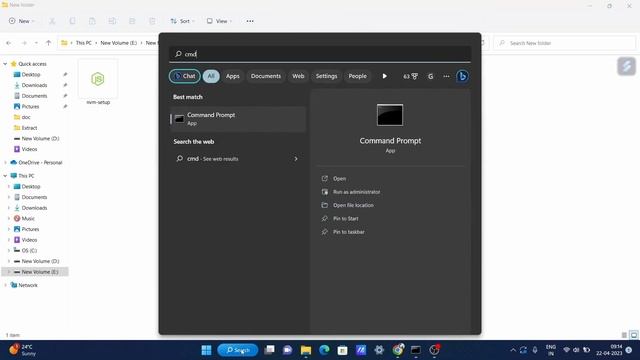Expand cmd web result chevron

point(296,159)
